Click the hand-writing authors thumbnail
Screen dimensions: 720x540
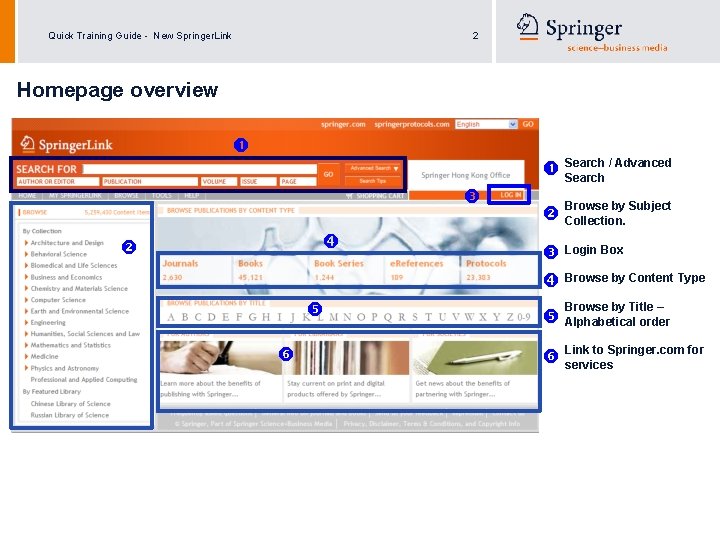point(221,358)
